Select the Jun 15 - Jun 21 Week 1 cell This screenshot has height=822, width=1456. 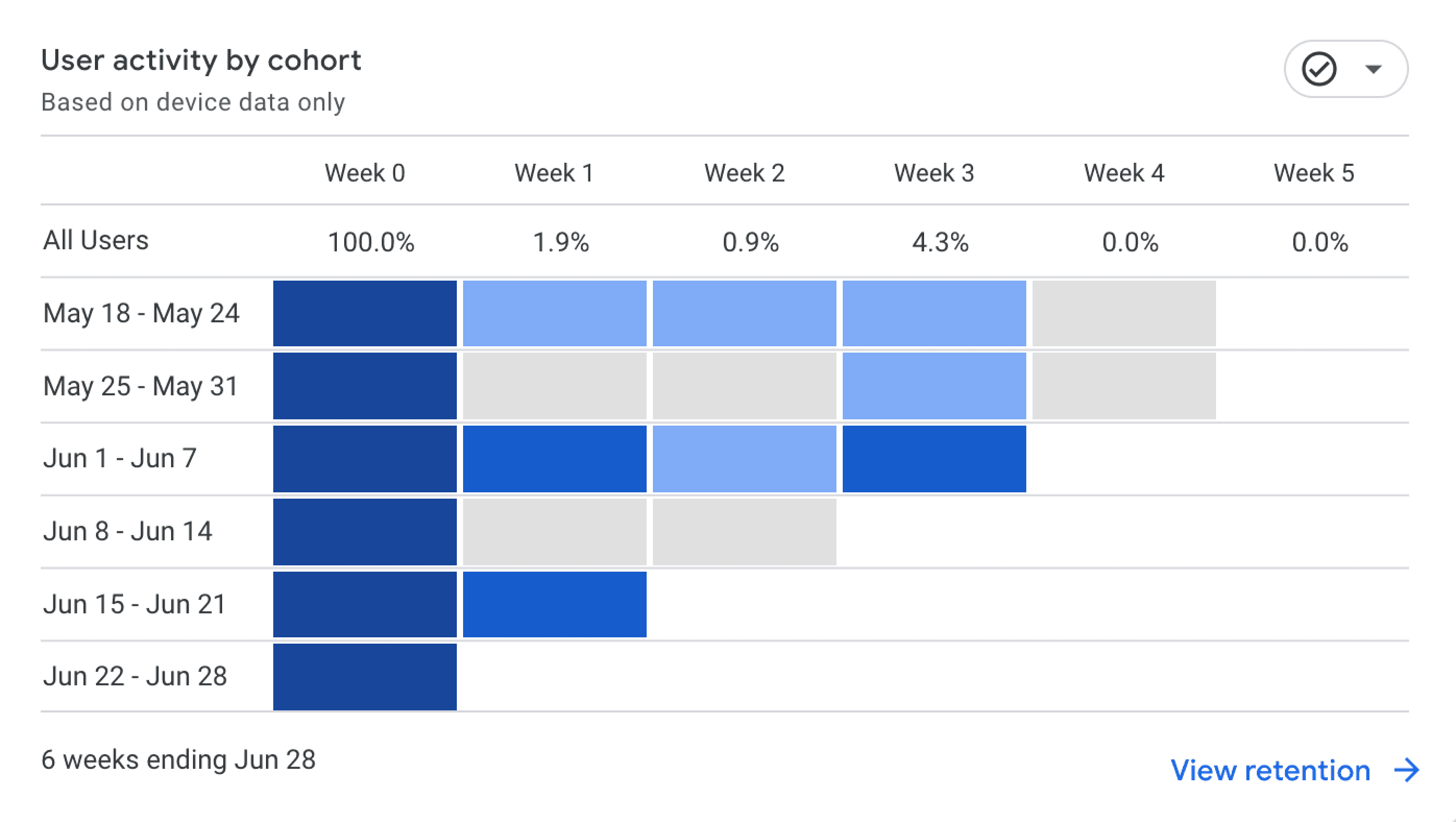coord(554,604)
